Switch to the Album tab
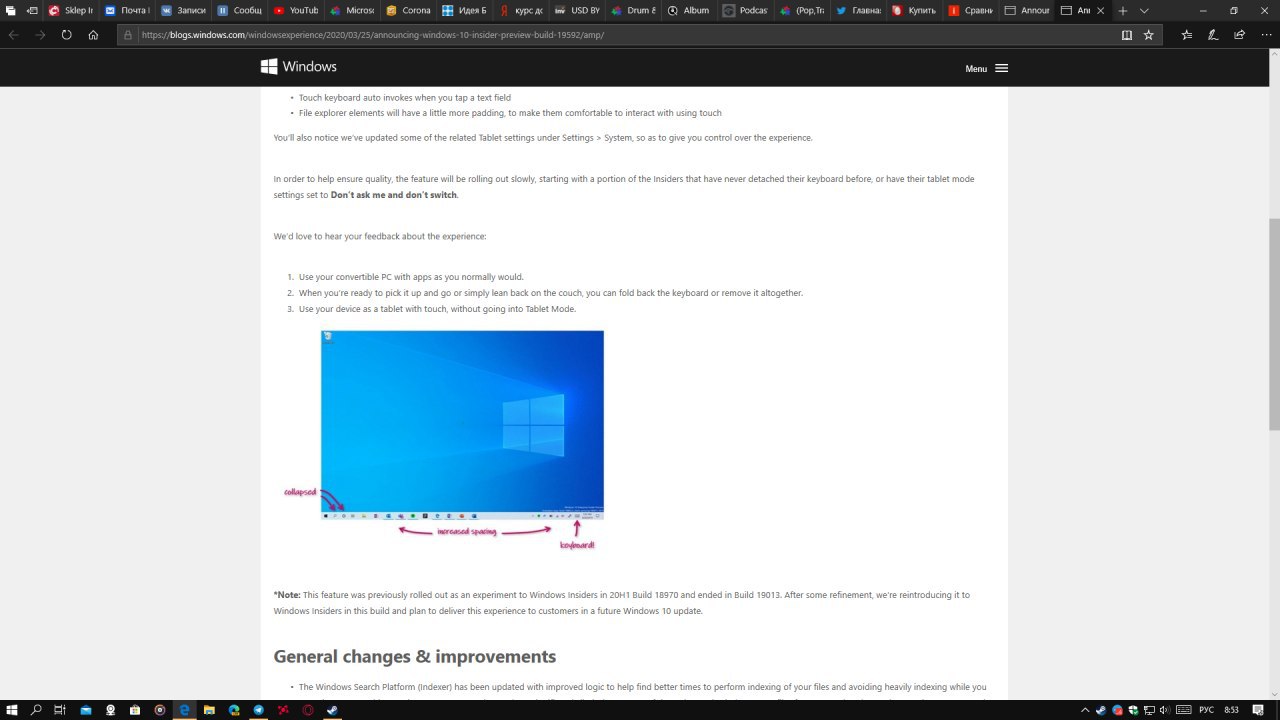This screenshot has width=1280, height=720. click(688, 10)
